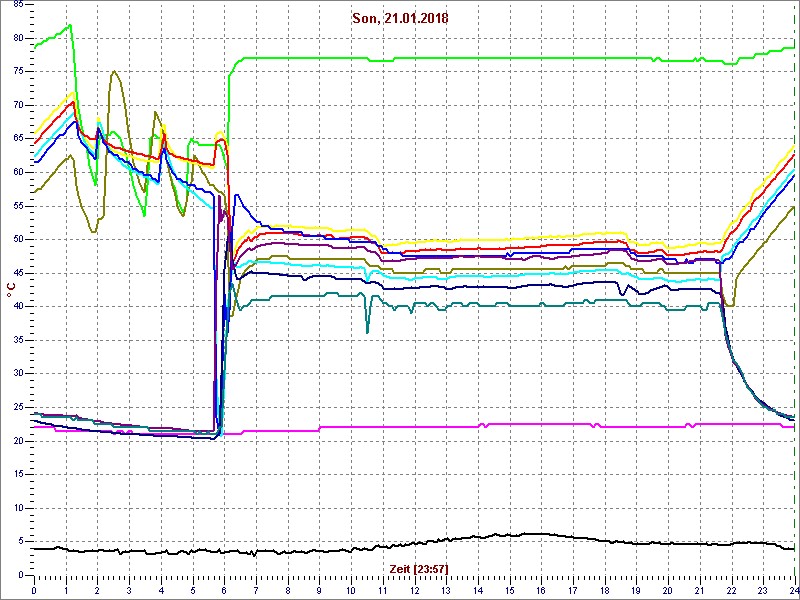The height and width of the screenshot is (600, 800).
Task: Click hour label "19" on the time axis
Action: coord(636,589)
